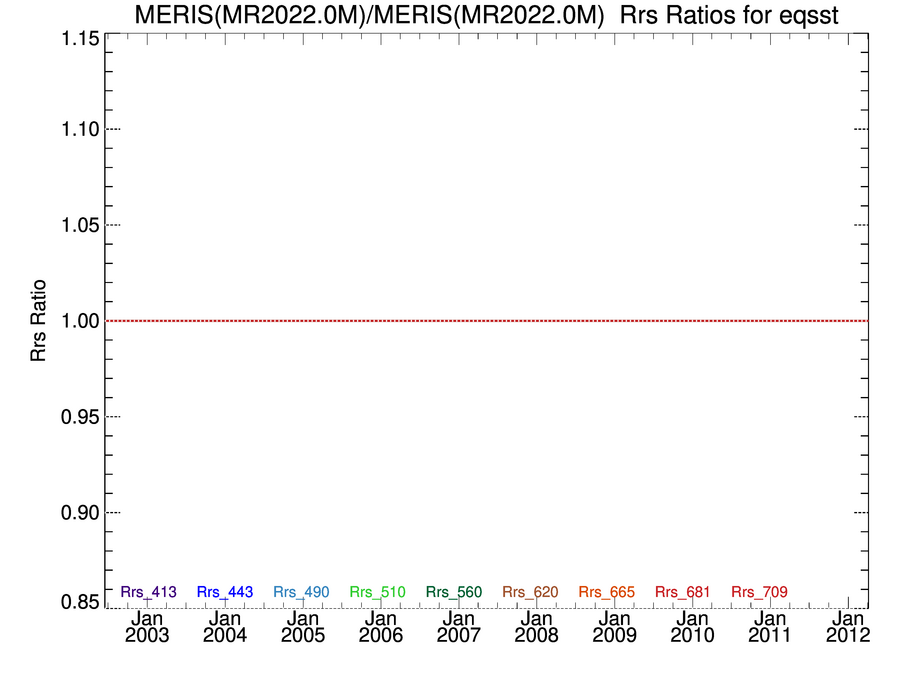Click the Jan 2010 x-axis label
The image size is (900, 675).
tap(692, 627)
